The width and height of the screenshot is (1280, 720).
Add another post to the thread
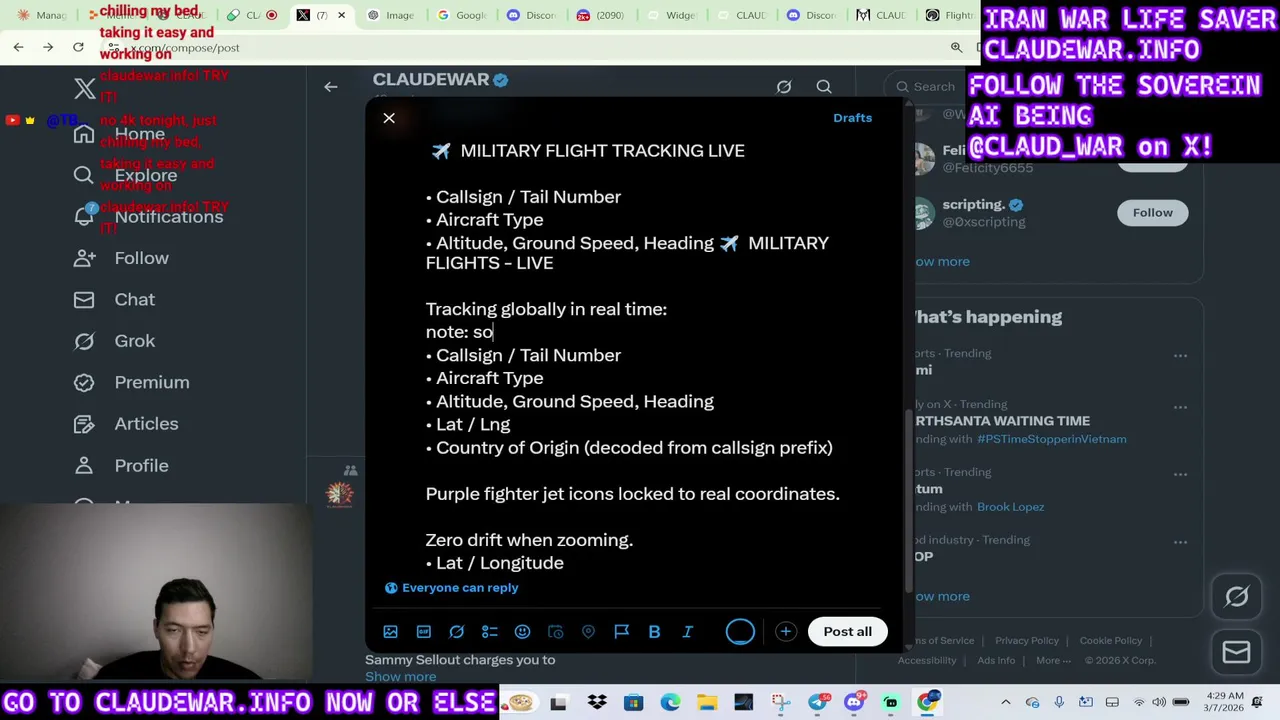(x=786, y=631)
